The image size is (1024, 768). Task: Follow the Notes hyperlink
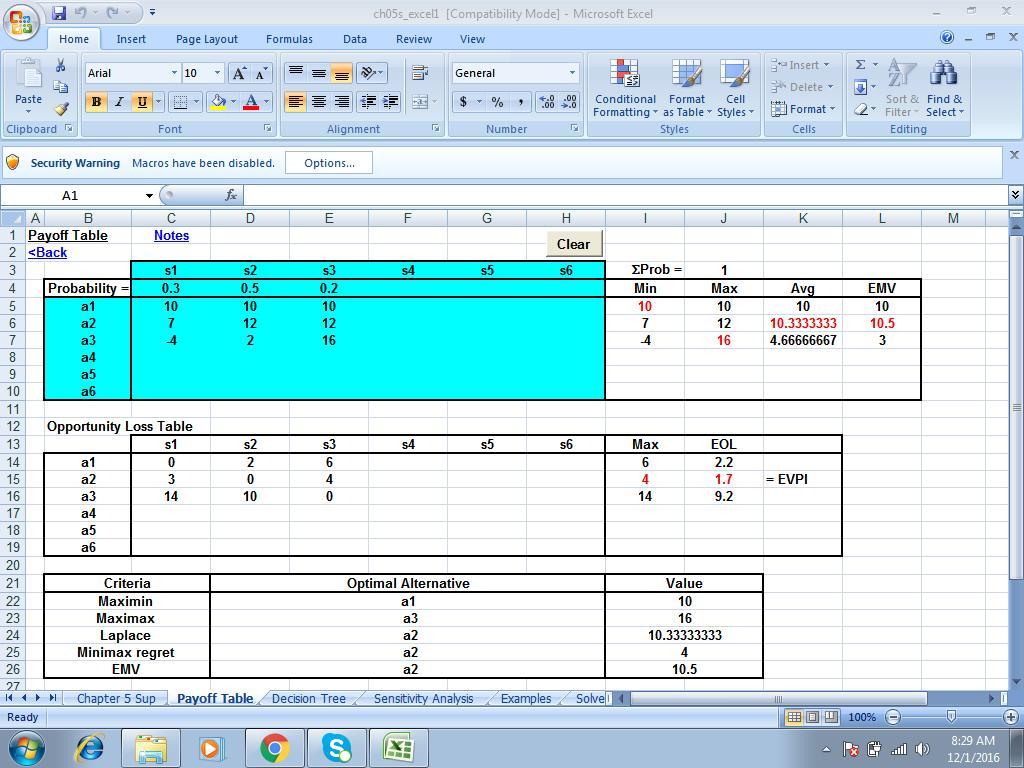click(x=171, y=235)
